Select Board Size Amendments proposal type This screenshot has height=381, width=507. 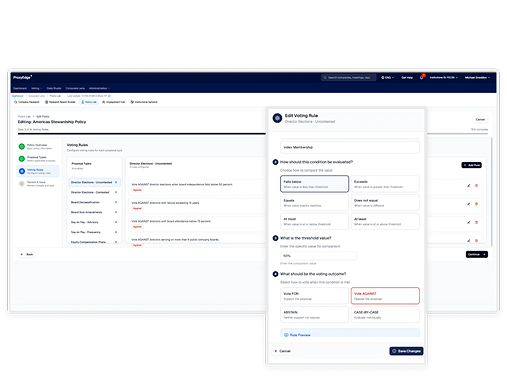[x=94, y=212]
